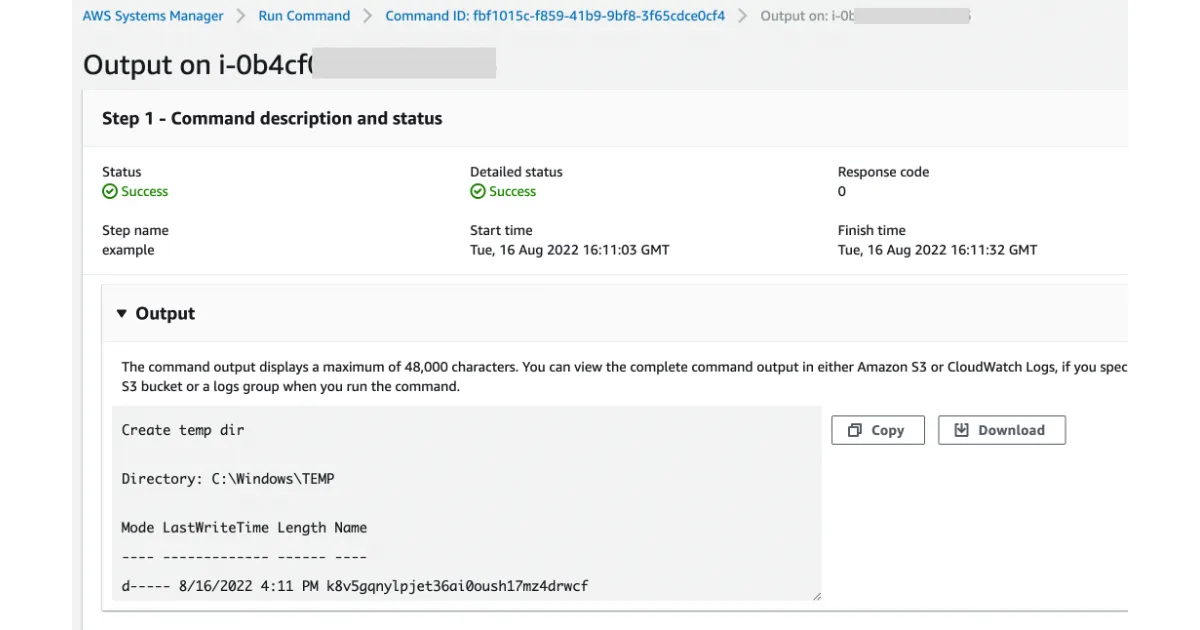Click inside the command output text area
The height and width of the screenshot is (630, 1200).
(x=465, y=500)
